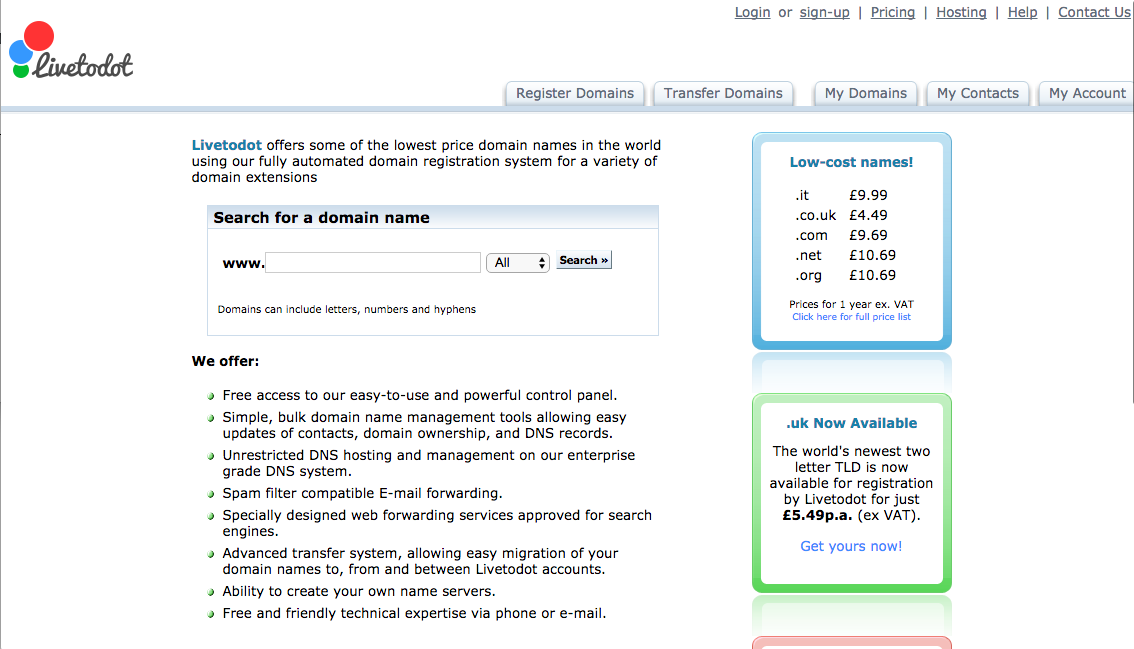This screenshot has width=1134, height=649.
Task: Click the Search for a domain name heading
Action: coord(321,218)
